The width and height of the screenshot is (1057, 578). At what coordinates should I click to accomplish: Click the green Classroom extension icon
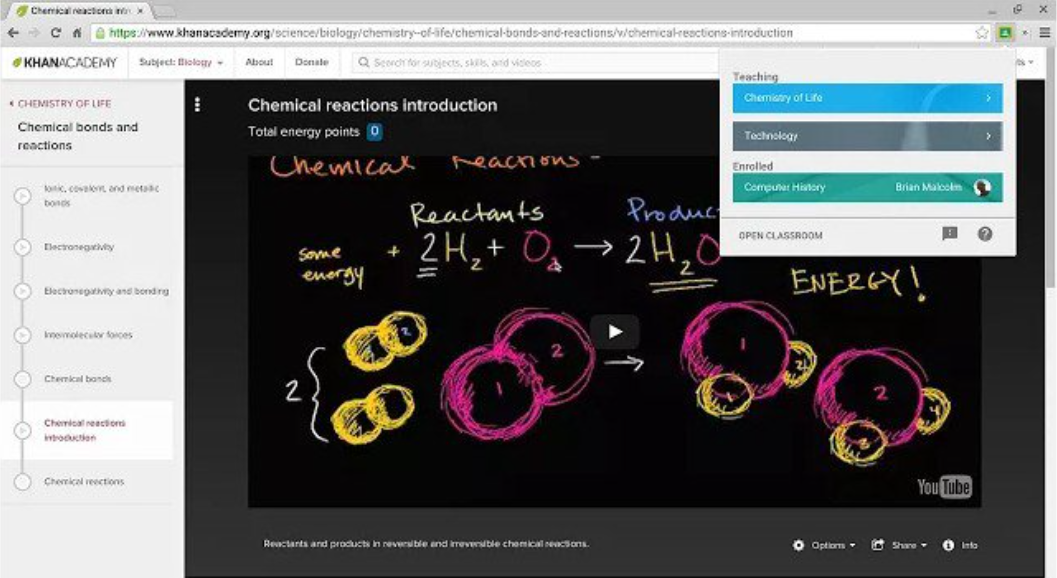tap(1004, 32)
